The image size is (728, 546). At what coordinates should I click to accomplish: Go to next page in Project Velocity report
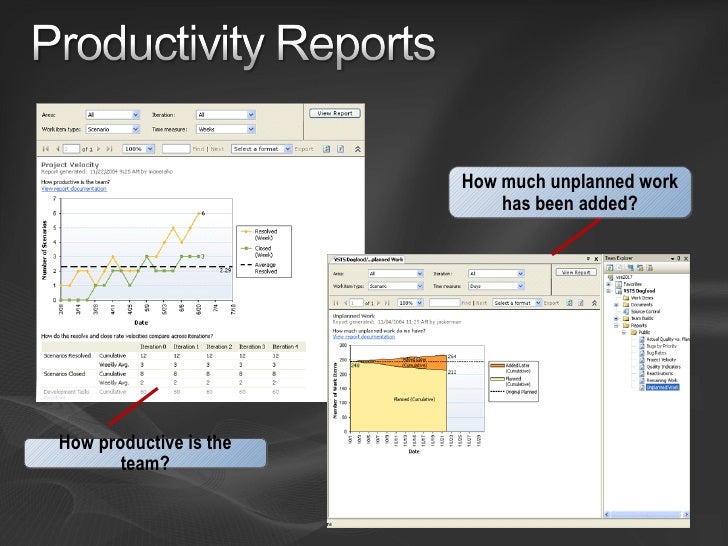(x=98, y=149)
